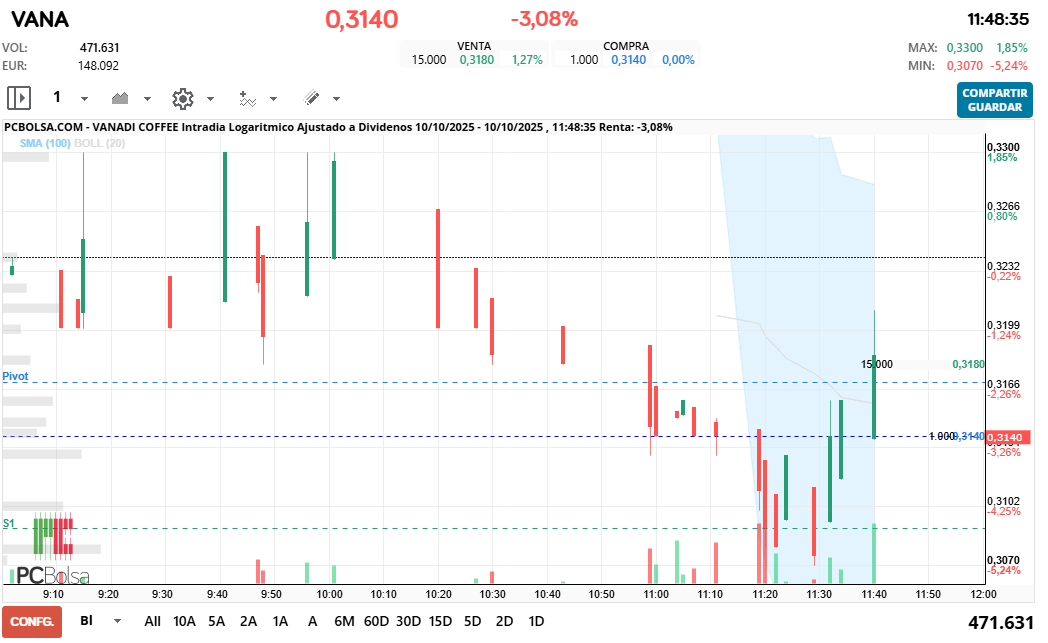
Task: Click the -3,08% change in the header
Action: 544,19
